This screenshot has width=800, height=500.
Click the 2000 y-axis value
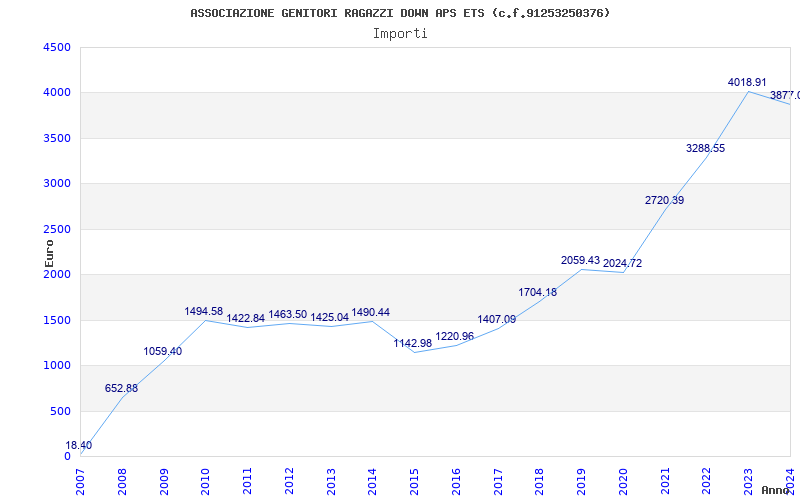(57, 274)
